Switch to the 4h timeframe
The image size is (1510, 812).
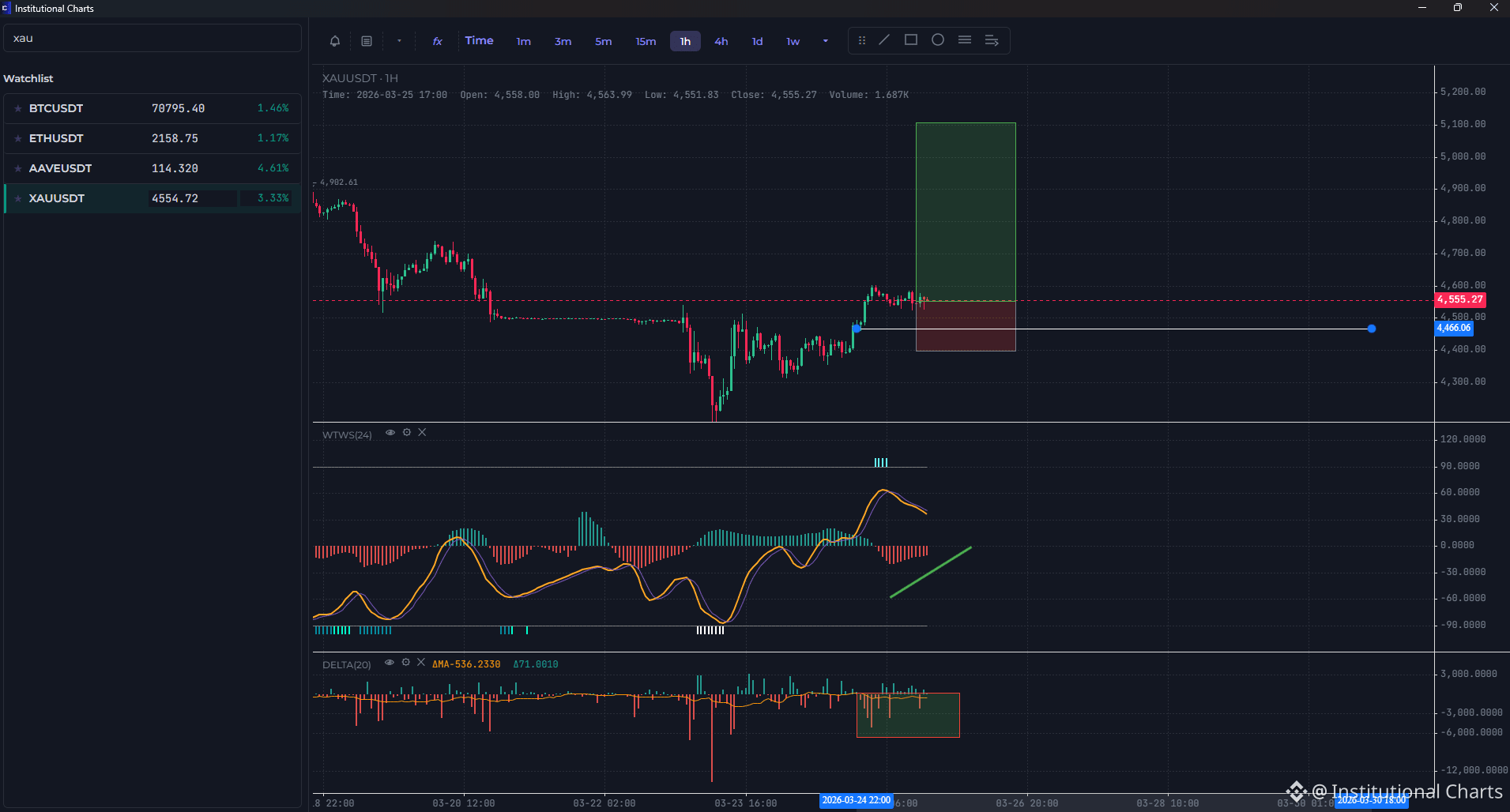(x=721, y=41)
